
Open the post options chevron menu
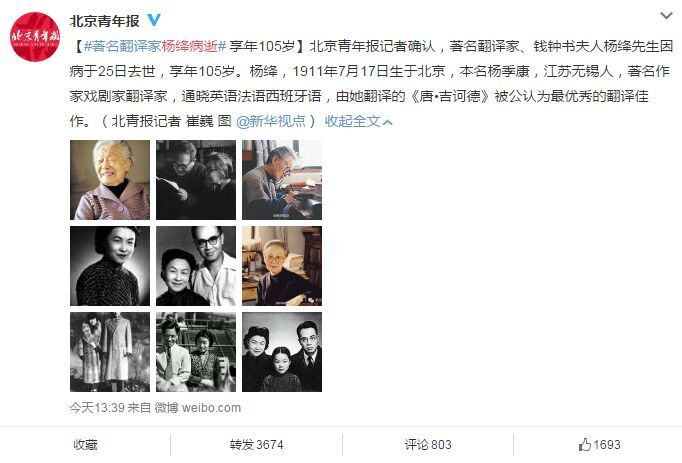click(666, 16)
